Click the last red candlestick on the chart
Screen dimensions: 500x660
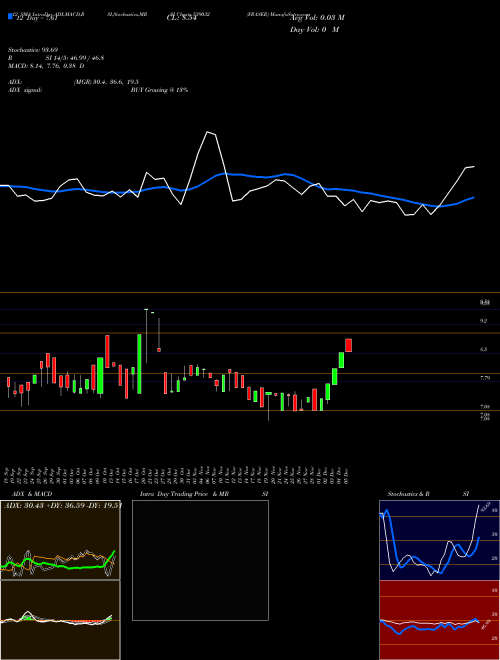coord(348,345)
